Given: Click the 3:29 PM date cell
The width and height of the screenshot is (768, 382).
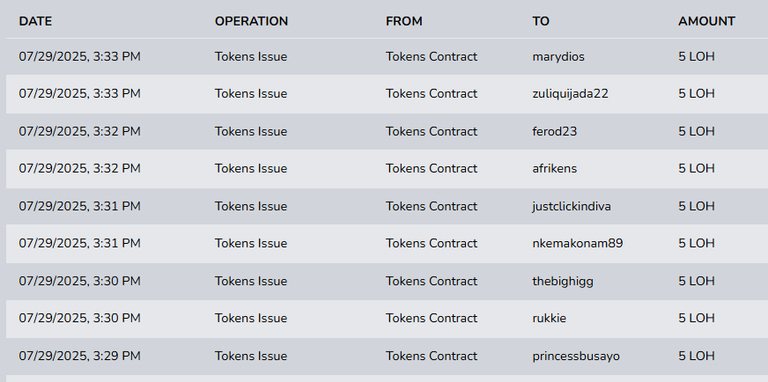Looking at the screenshot, I should tap(79, 356).
